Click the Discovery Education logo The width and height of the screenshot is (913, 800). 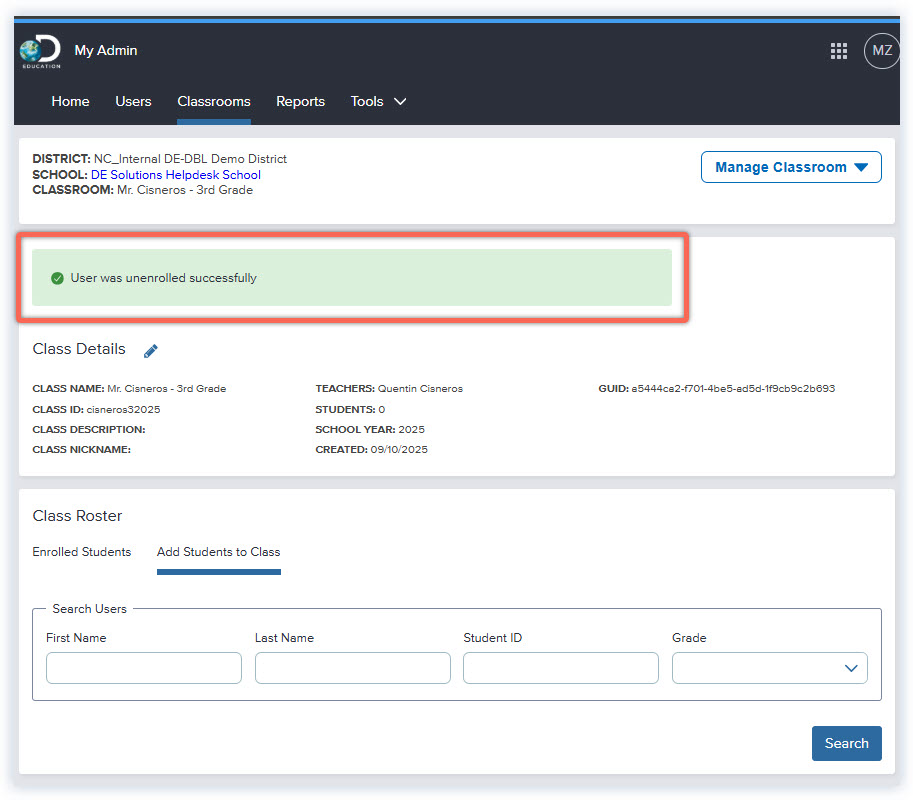tap(40, 52)
